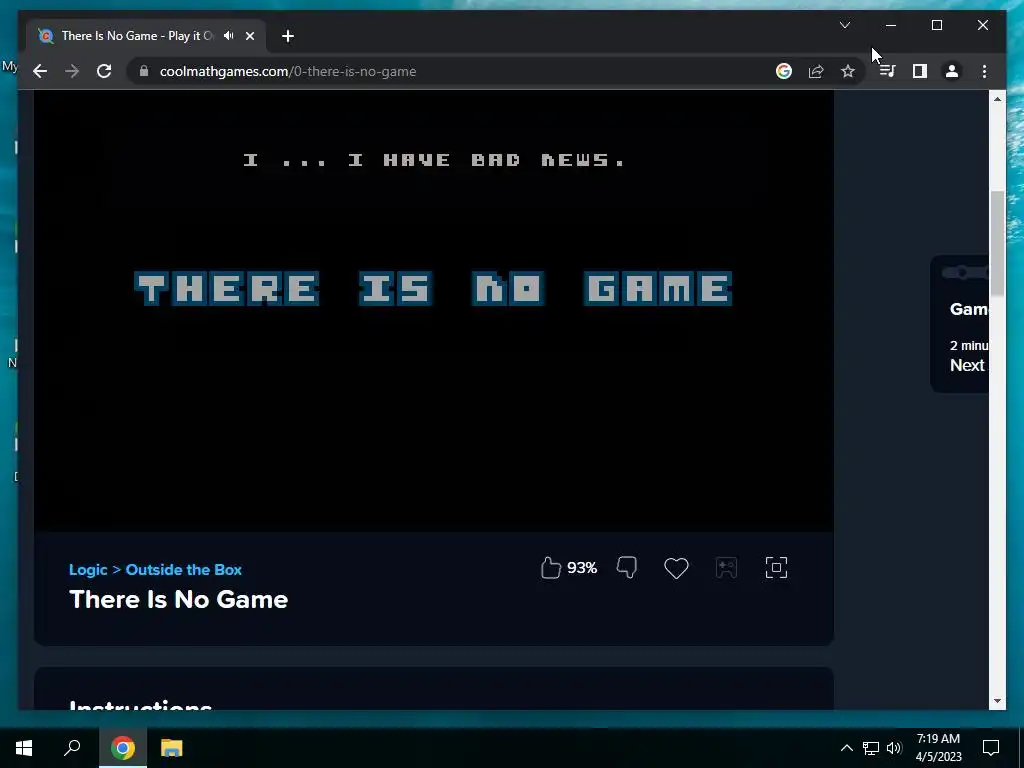1024x768 pixels.
Task: Click the THERE IS NO GAME title
Action: click(x=434, y=289)
